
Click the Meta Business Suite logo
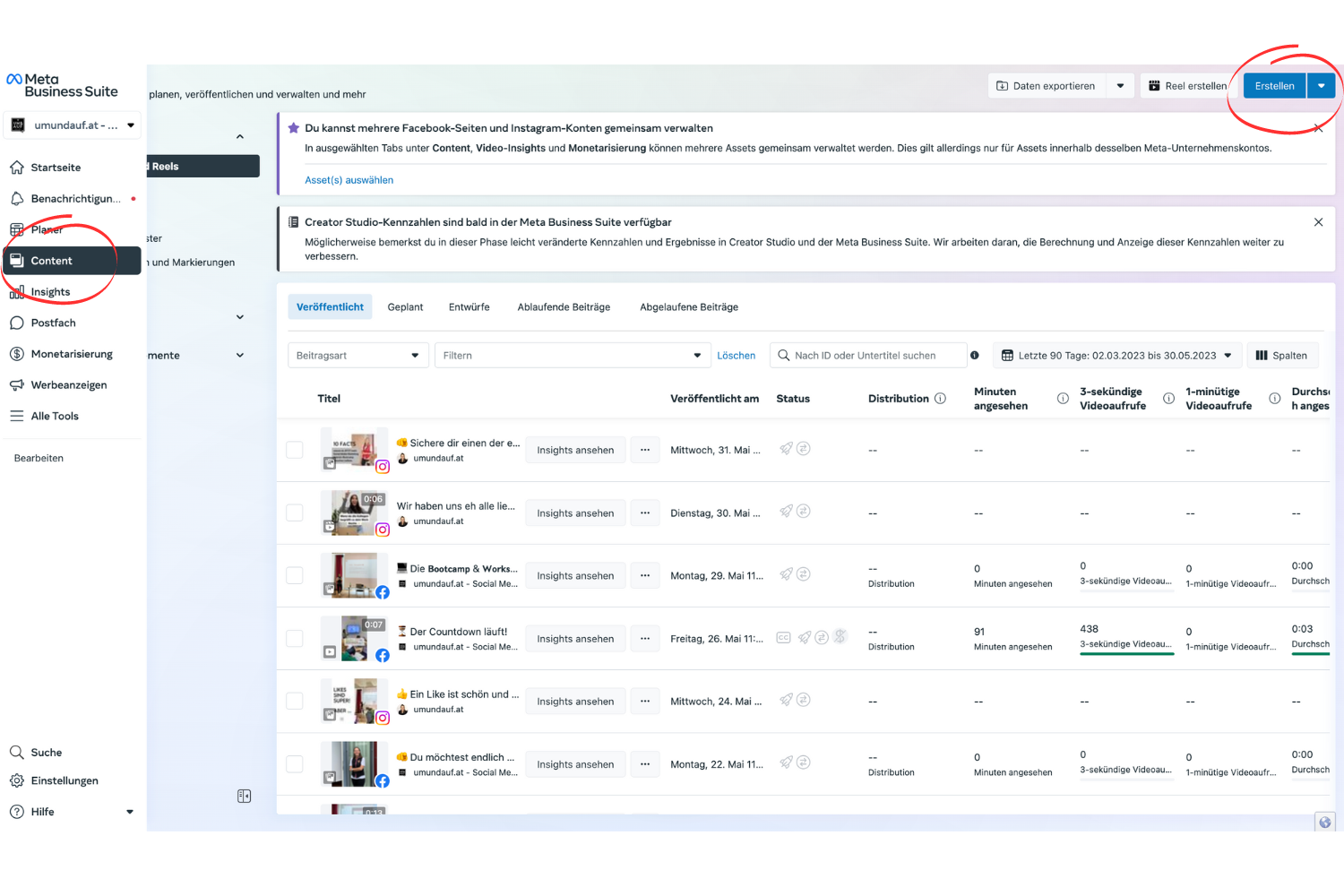click(x=62, y=85)
